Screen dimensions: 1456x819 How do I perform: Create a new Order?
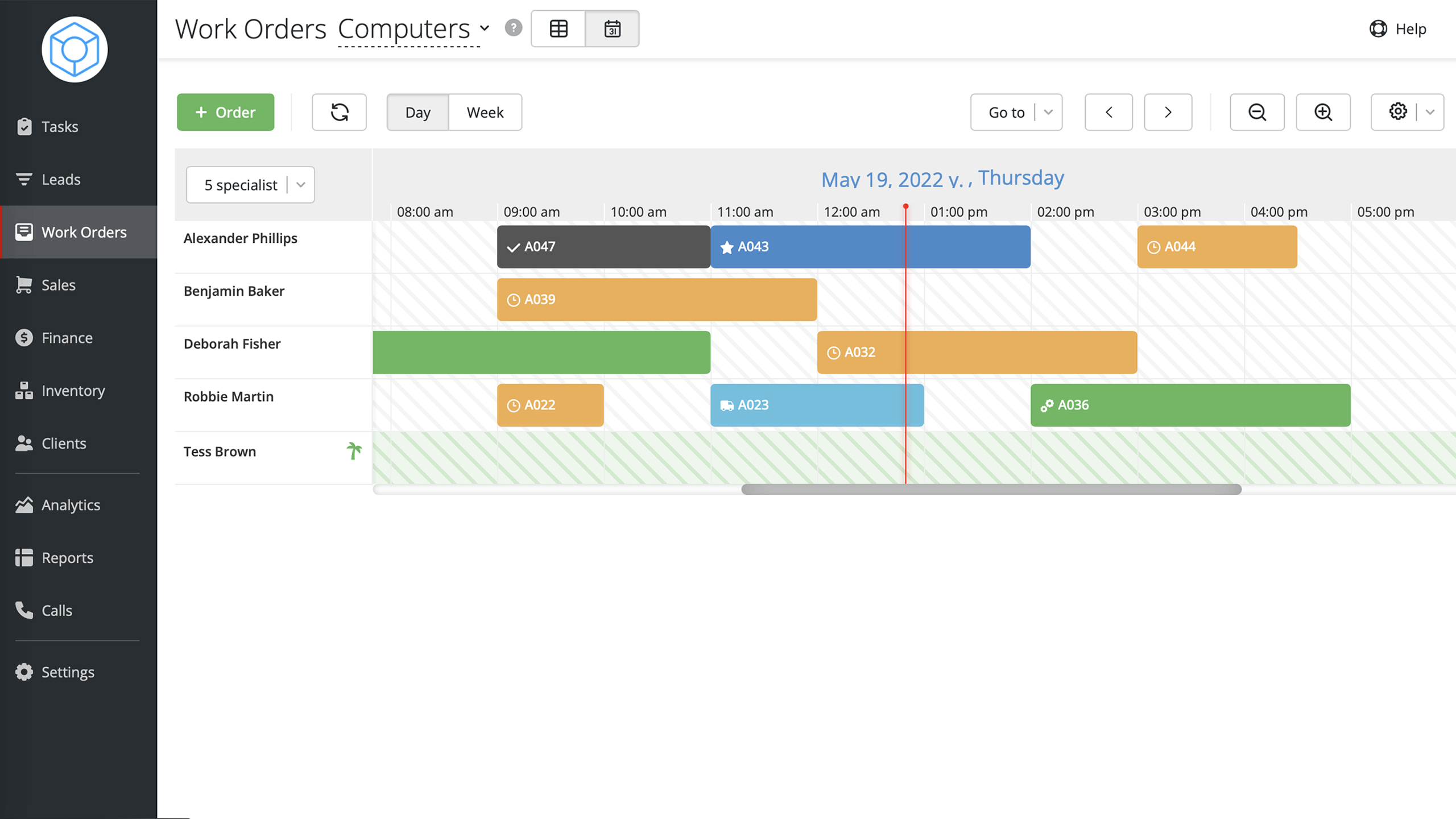pyautogui.click(x=225, y=112)
